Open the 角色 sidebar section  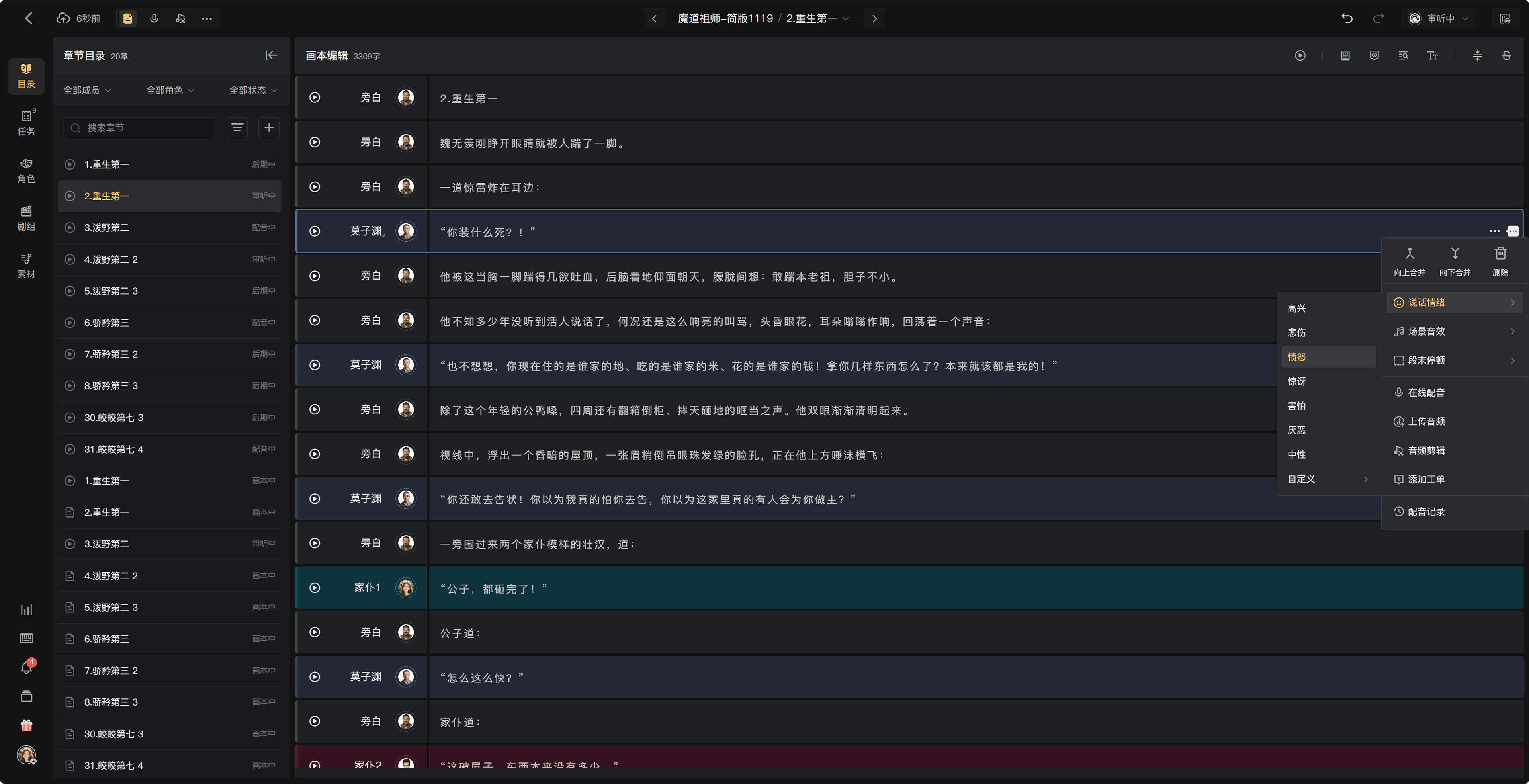pyautogui.click(x=26, y=171)
